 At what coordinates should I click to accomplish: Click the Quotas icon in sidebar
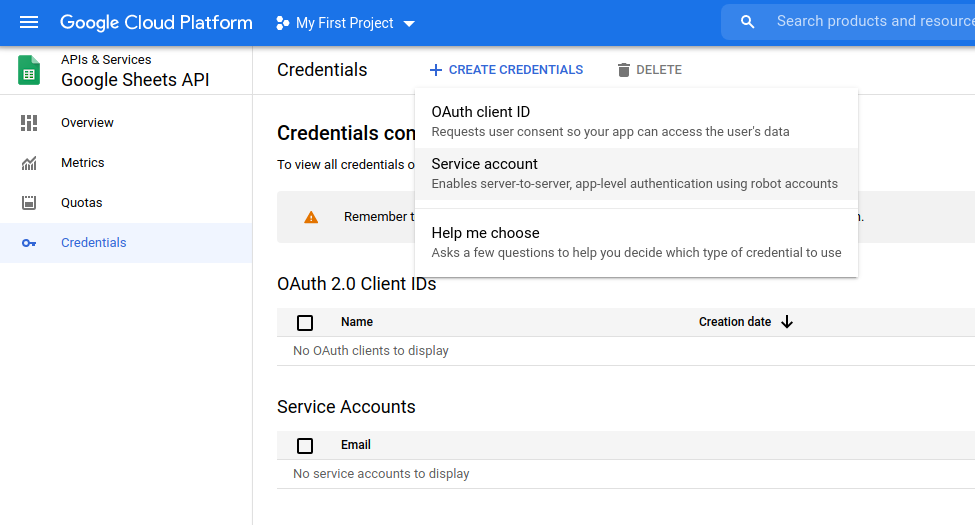[29, 203]
